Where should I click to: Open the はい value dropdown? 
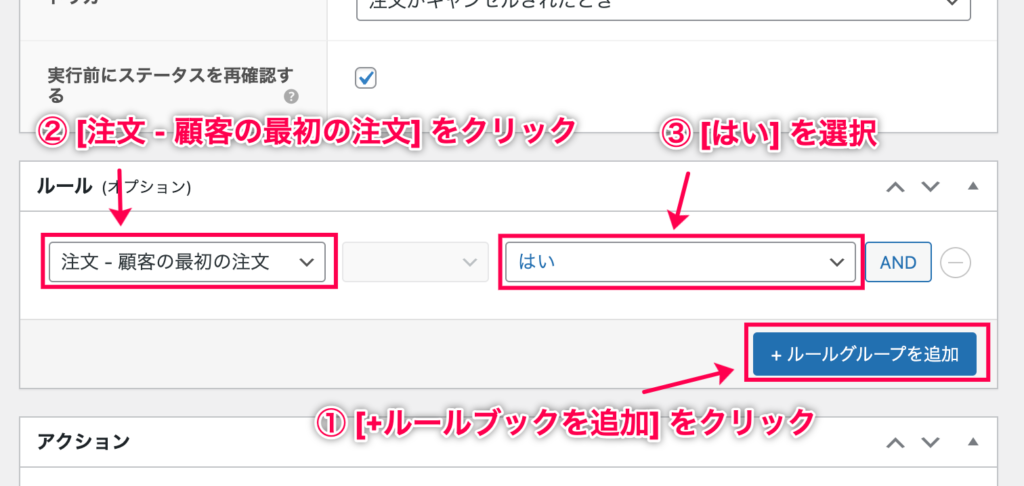coord(680,262)
